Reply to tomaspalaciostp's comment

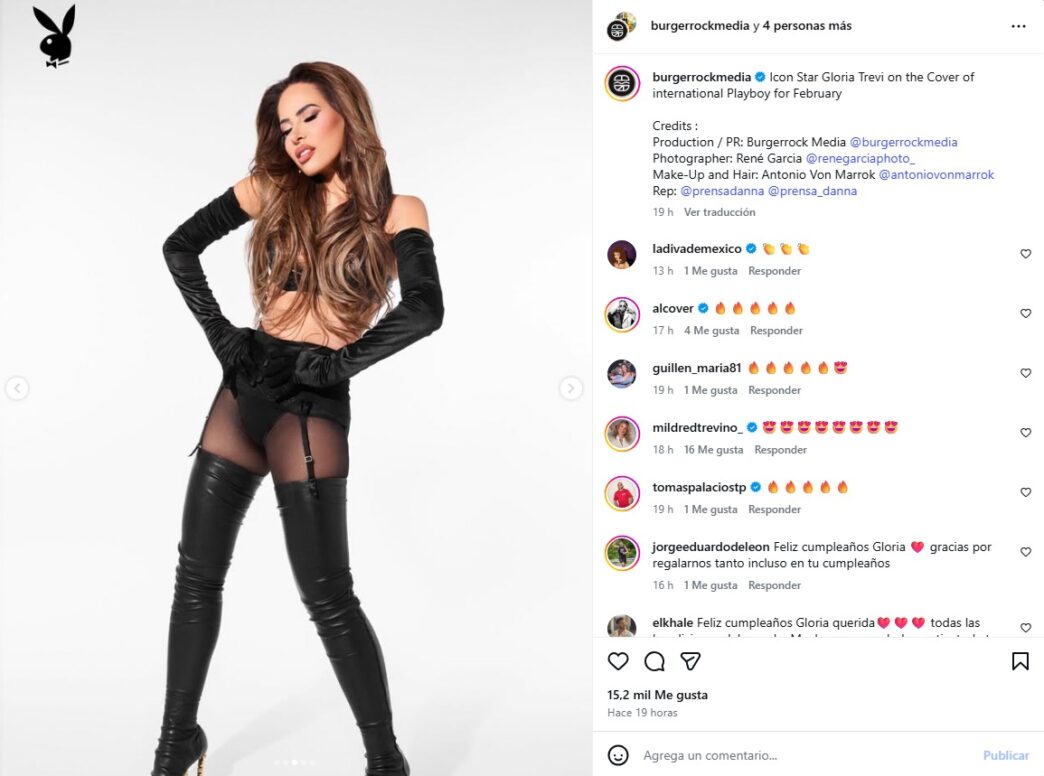774,509
